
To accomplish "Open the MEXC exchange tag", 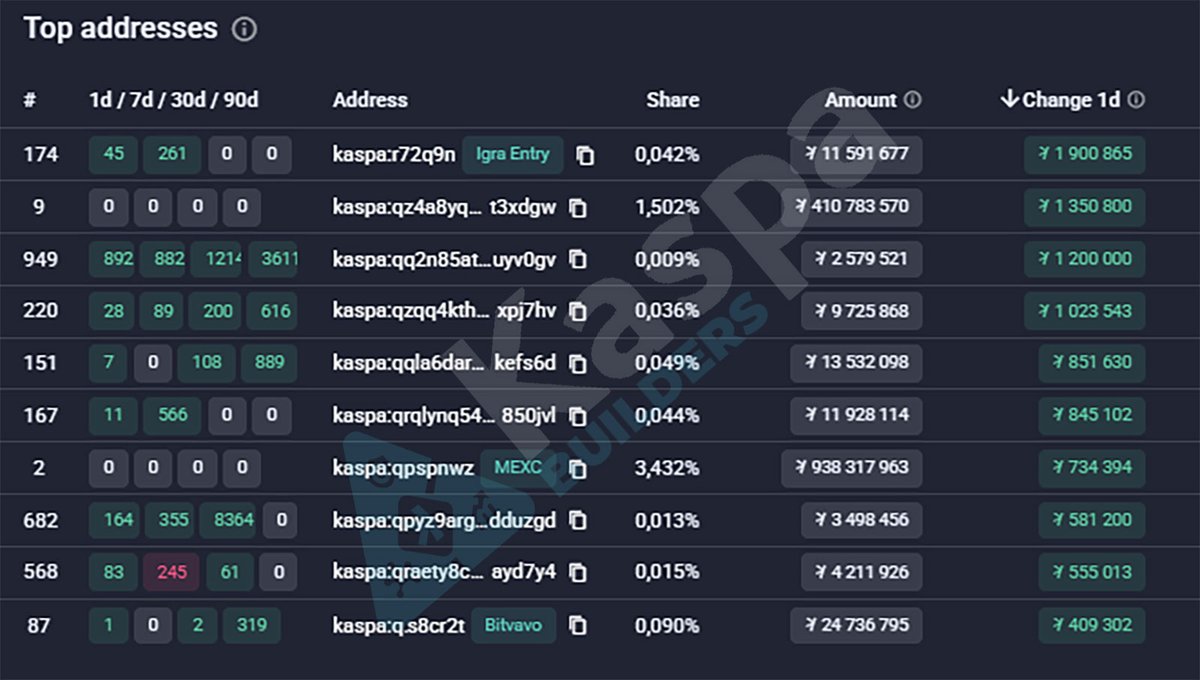I will point(518,468).
